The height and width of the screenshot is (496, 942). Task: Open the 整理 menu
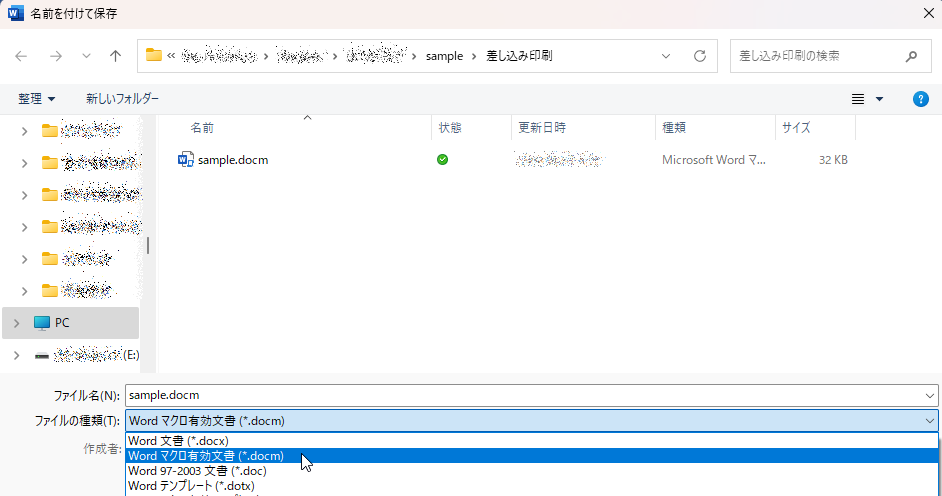point(37,98)
